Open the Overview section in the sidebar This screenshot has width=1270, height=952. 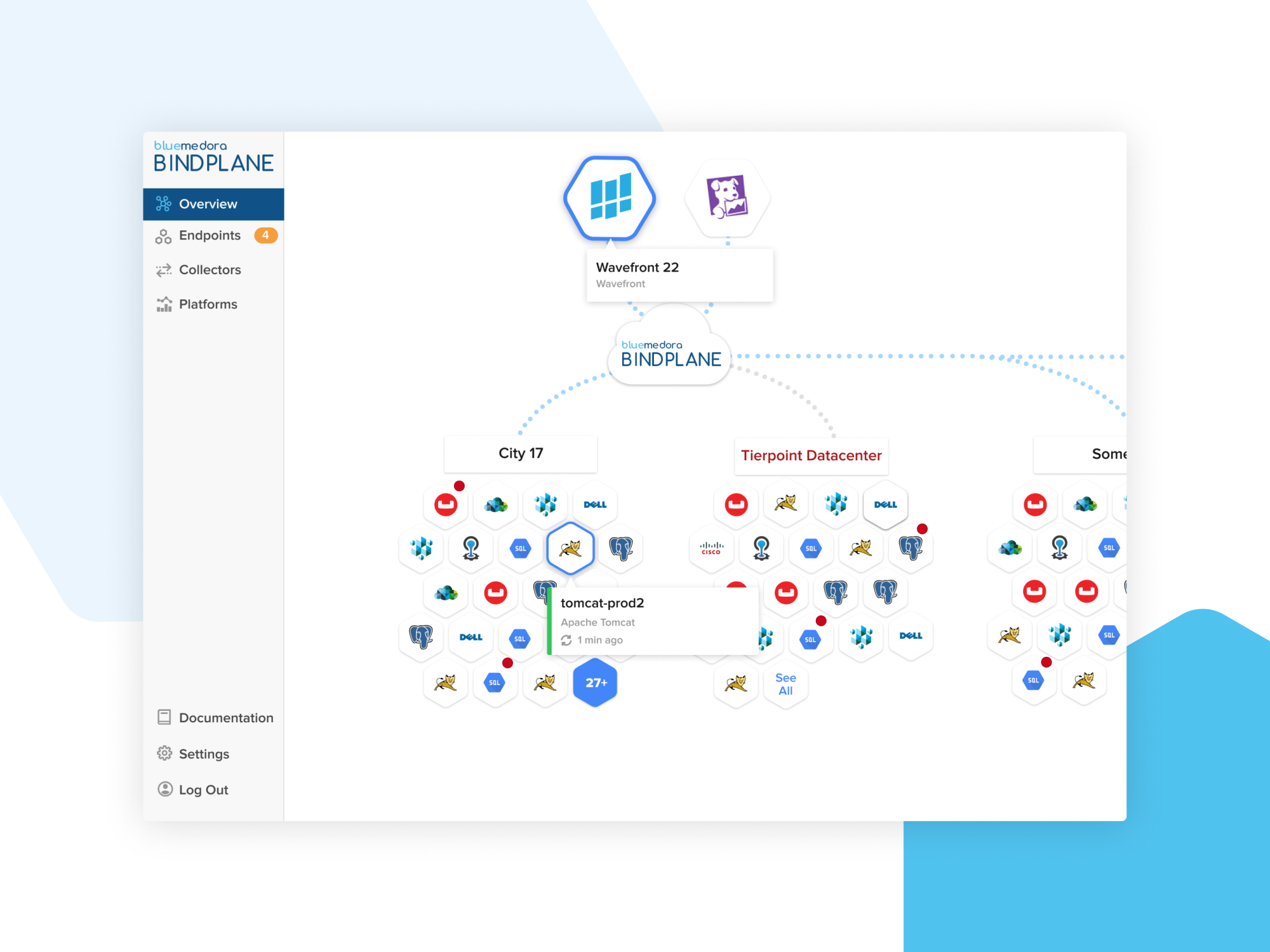pyautogui.click(x=213, y=204)
